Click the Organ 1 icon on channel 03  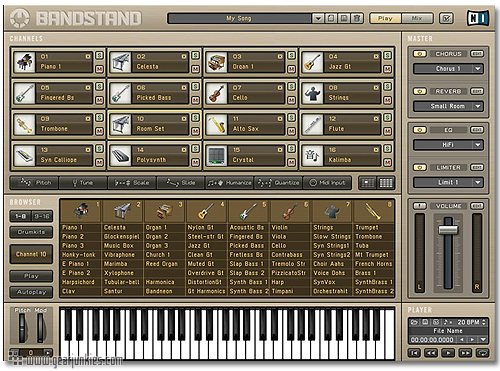coord(216,62)
